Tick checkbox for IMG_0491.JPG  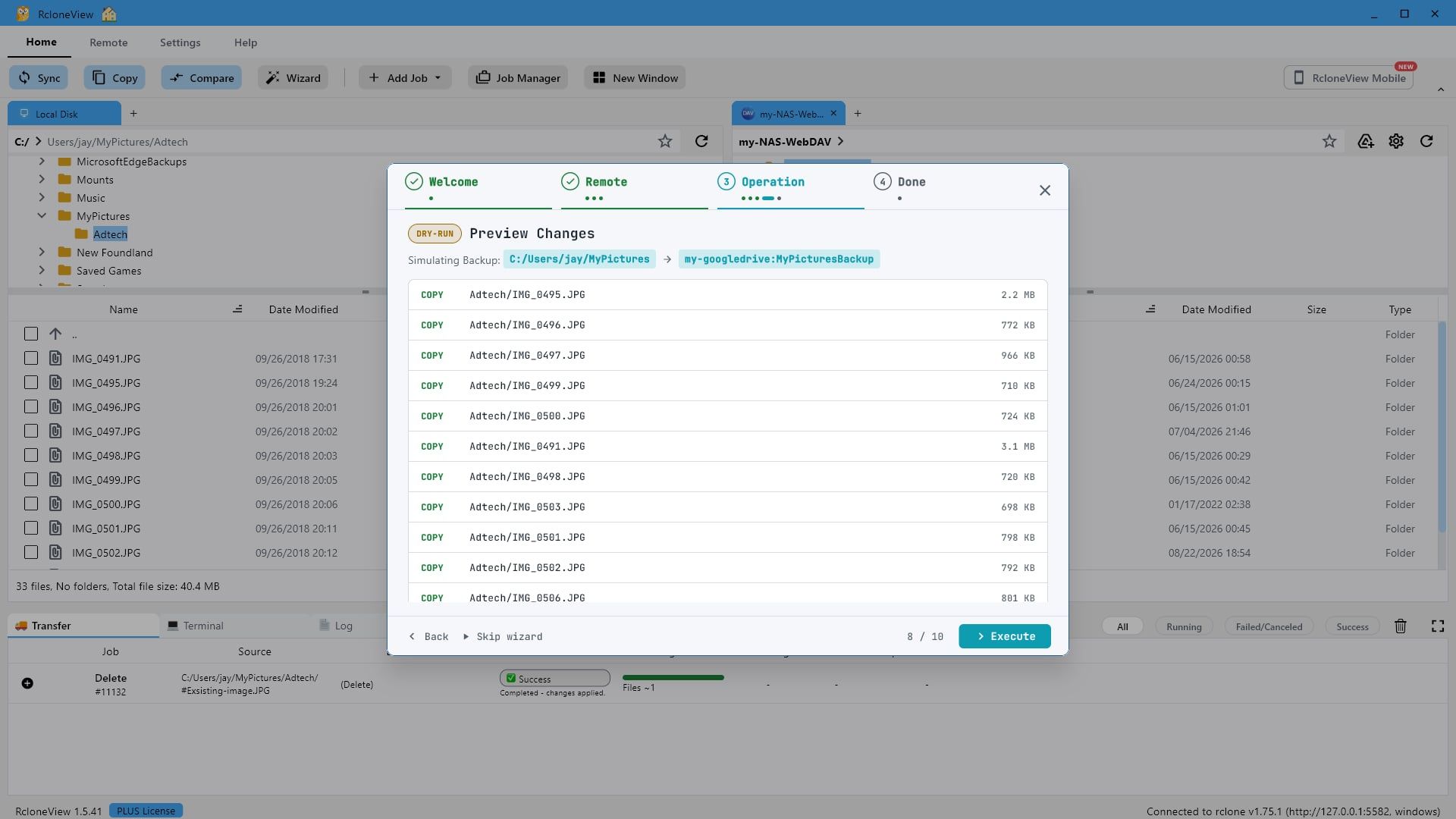click(x=31, y=358)
